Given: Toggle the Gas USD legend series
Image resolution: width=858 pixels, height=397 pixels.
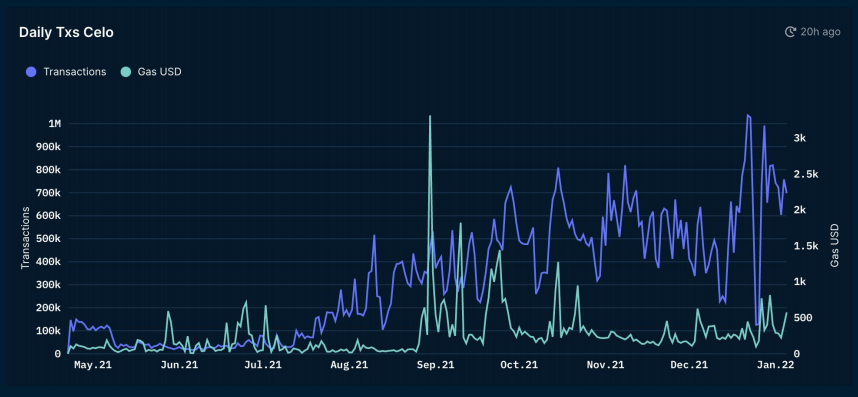Looking at the screenshot, I should 151,72.
